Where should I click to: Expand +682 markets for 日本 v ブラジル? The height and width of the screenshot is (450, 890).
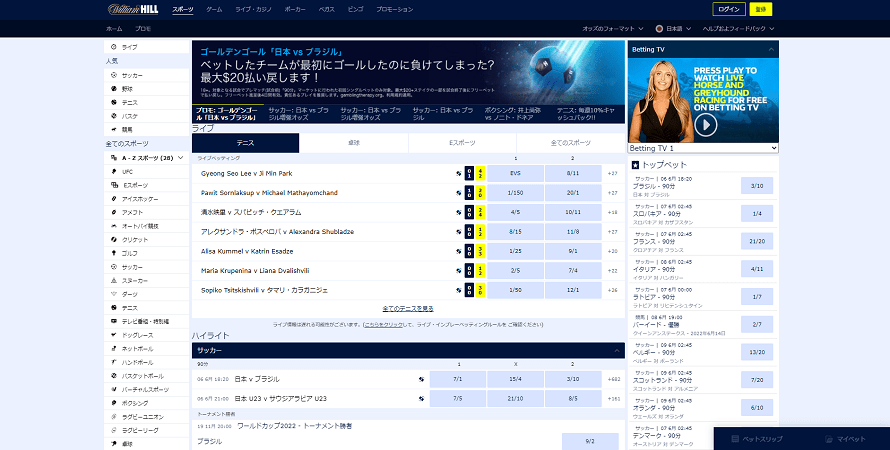click(614, 379)
